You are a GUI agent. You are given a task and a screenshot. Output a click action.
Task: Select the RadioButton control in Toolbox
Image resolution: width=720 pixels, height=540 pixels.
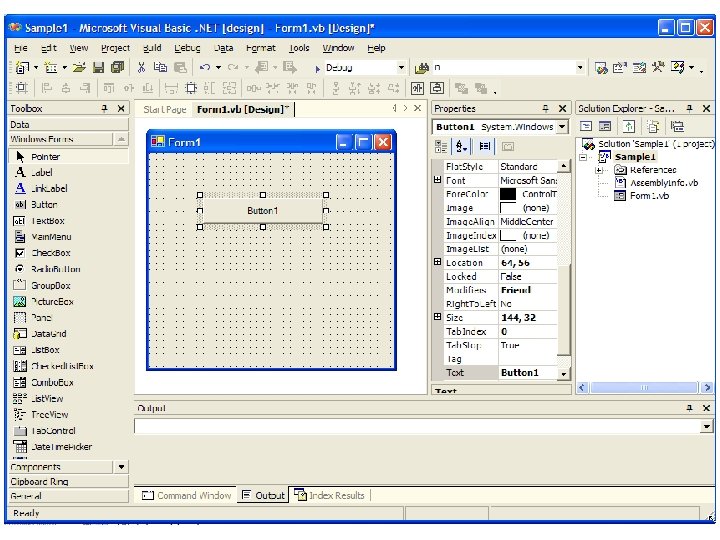[68, 269]
